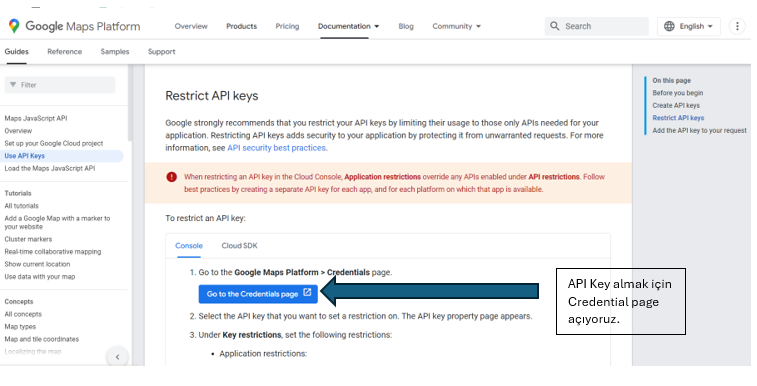Viewport: 757px width, 386px height.
Task: Click the search magnifier icon
Action: tap(555, 26)
